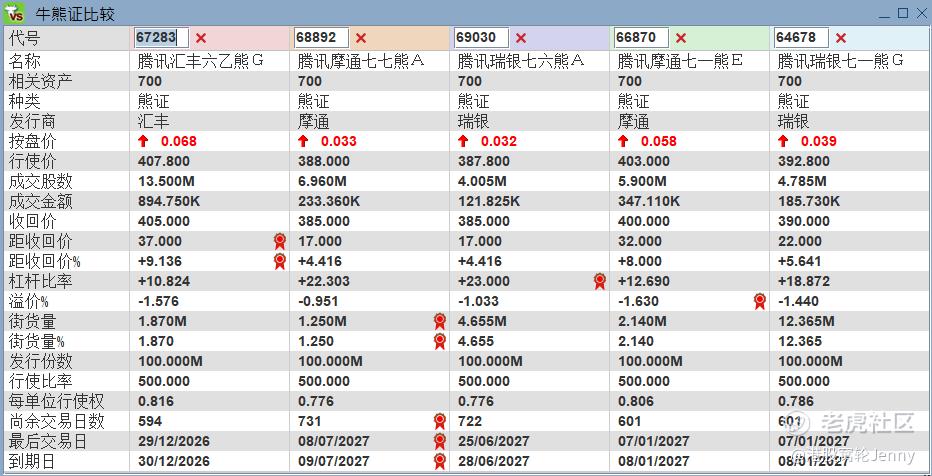Select the name 腾讯瑞银七一熊G

[x=841, y=61]
